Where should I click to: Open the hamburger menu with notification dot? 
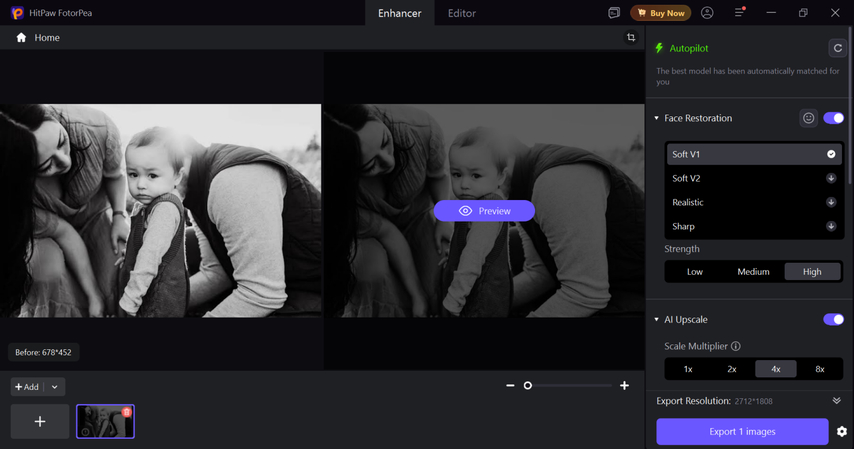pos(740,12)
